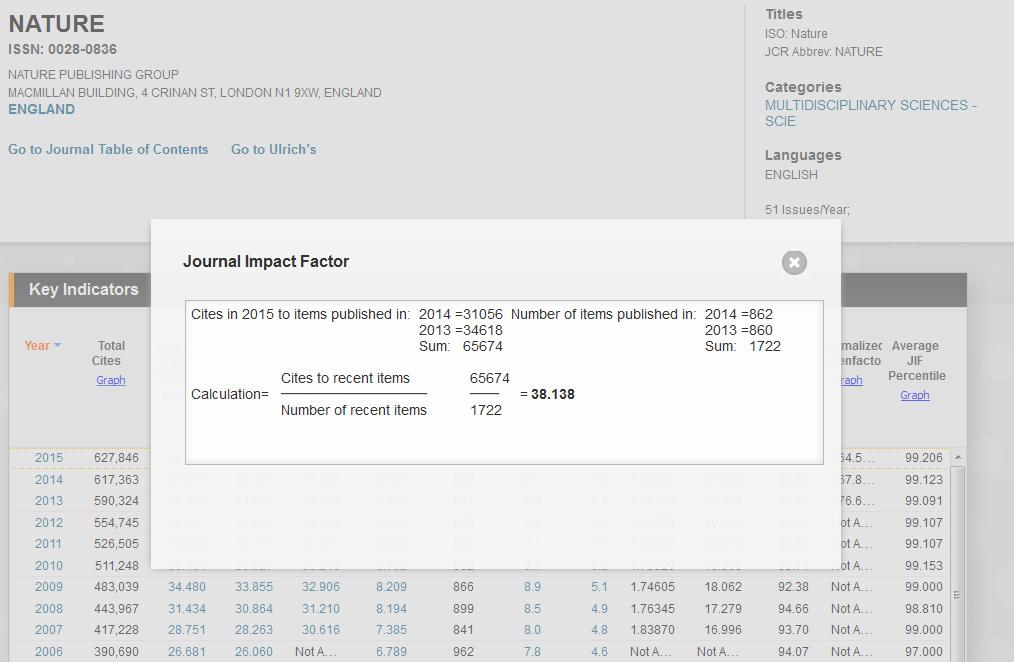
Task: Open 2009 value 33.855 link
Action: coord(254,587)
